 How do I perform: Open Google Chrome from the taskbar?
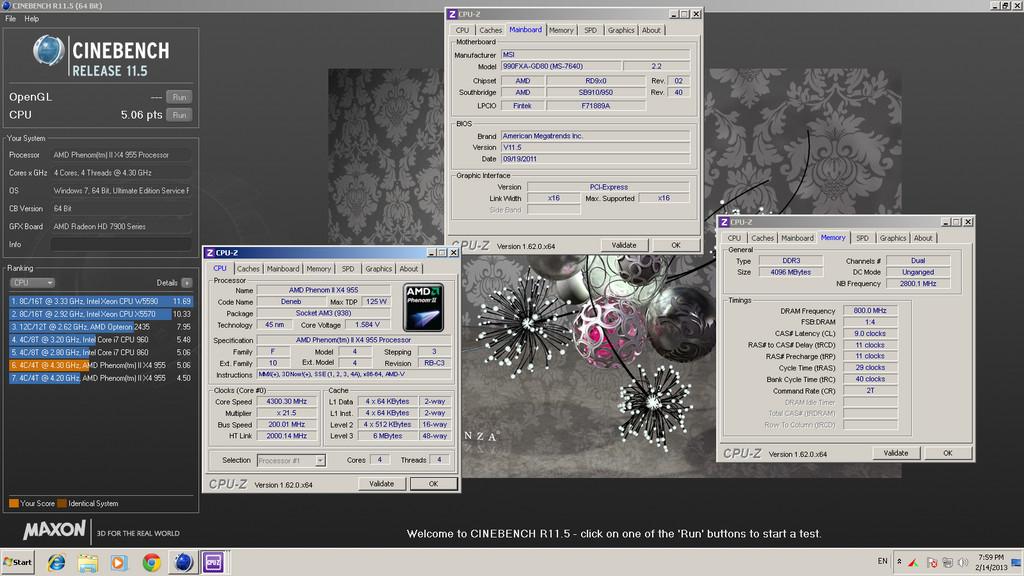coord(151,562)
